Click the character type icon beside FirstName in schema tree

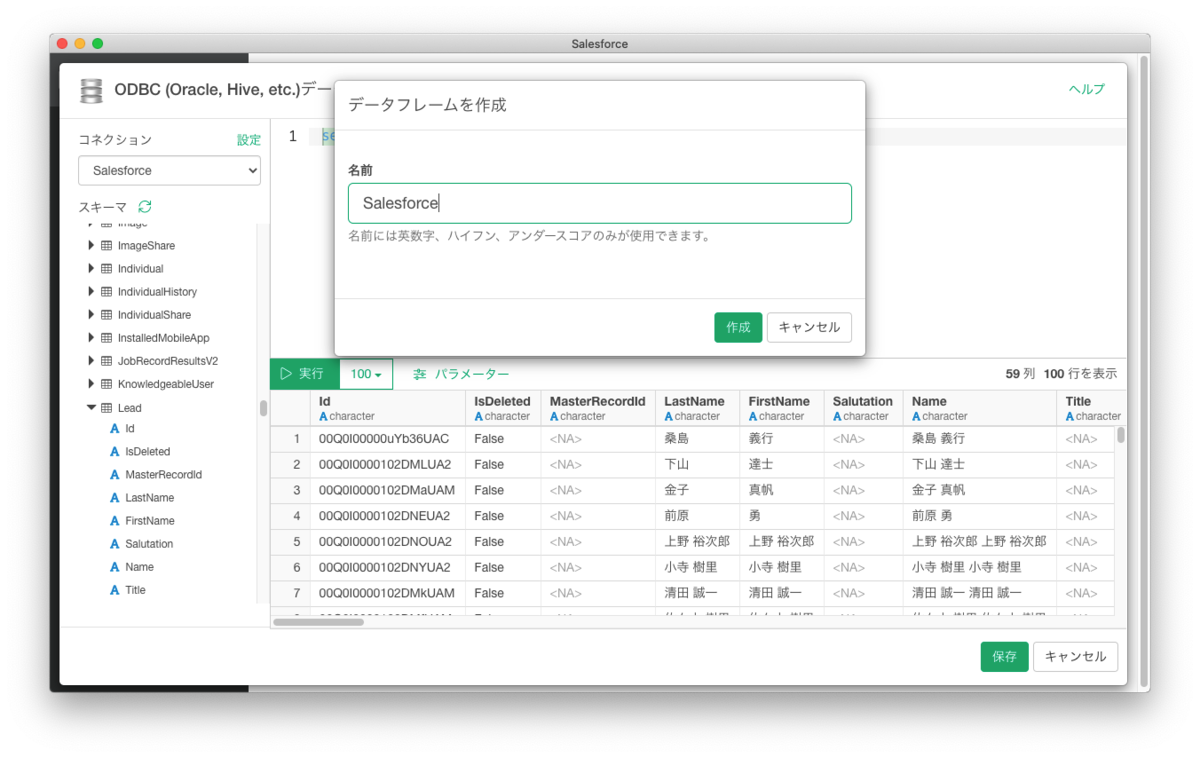(x=115, y=521)
